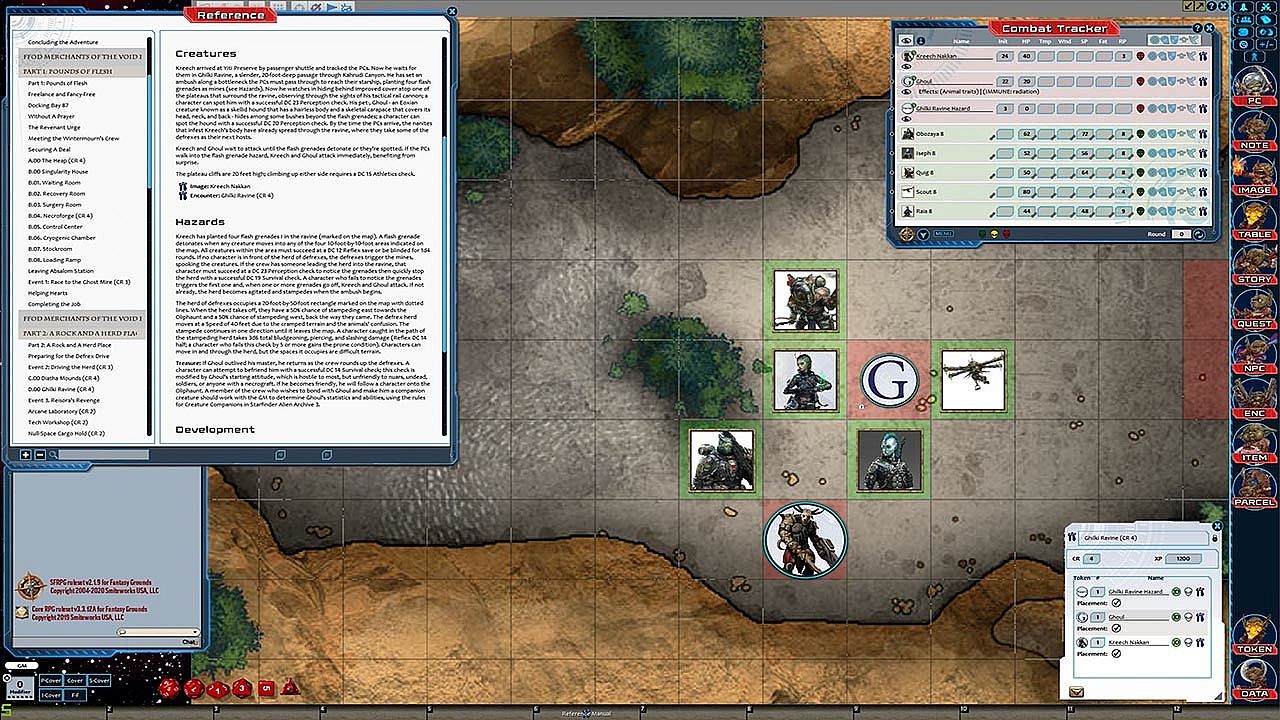Open the DATA library sidebar button

click(1254, 680)
